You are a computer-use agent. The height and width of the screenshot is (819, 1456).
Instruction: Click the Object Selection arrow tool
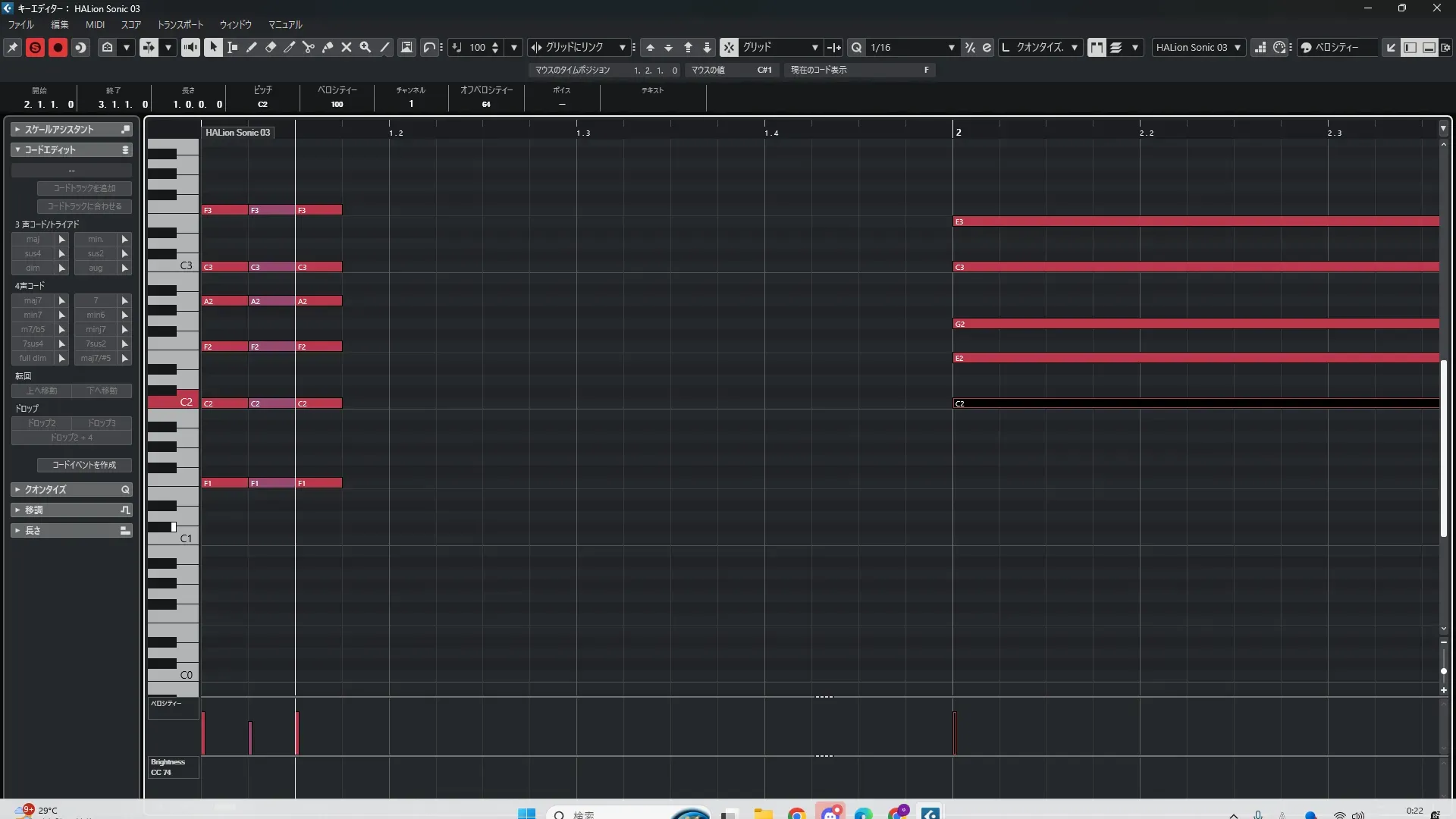(x=213, y=47)
